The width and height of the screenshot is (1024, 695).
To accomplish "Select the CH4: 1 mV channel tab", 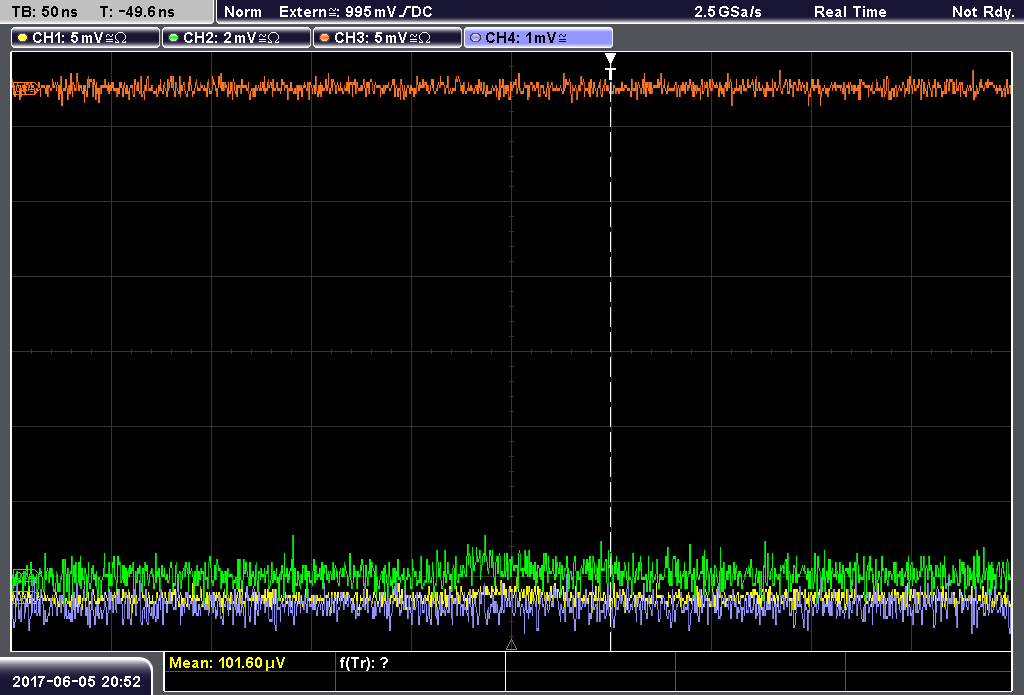I will tap(538, 38).
